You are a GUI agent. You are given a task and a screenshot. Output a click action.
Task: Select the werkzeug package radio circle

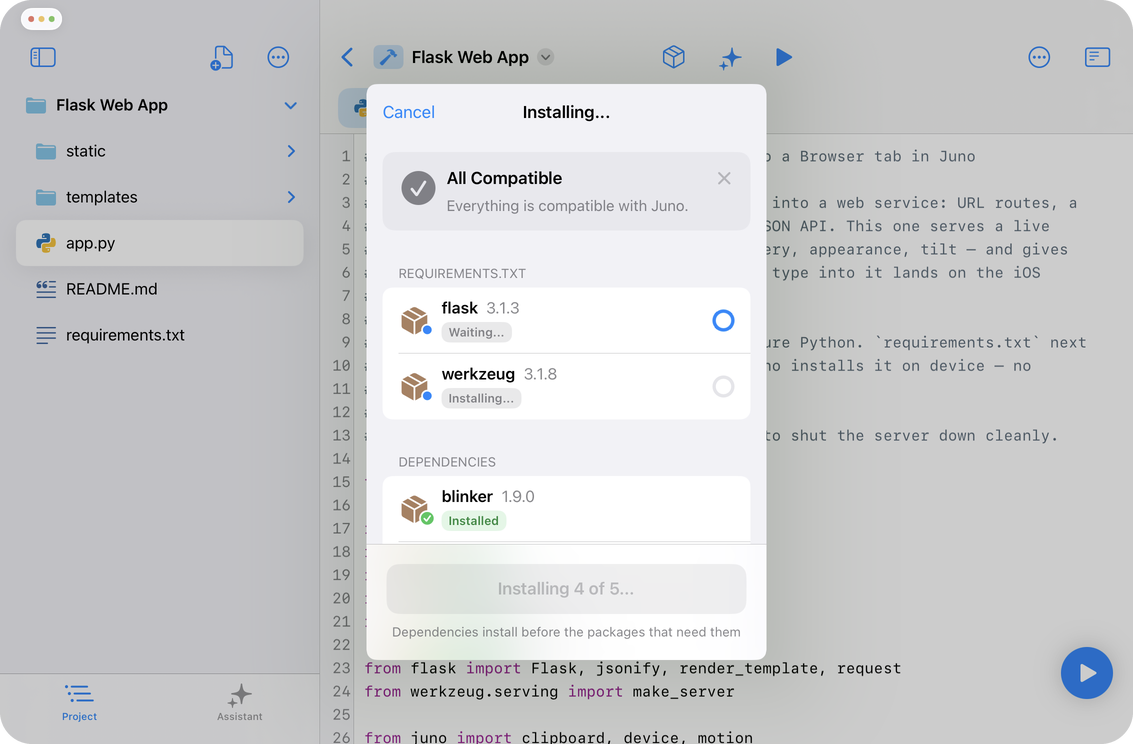(x=723, y=386)
